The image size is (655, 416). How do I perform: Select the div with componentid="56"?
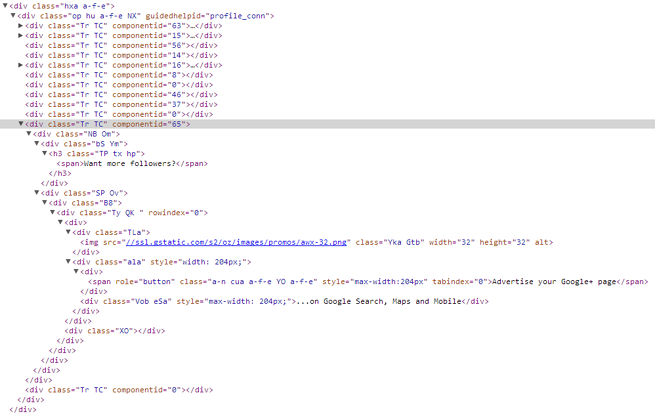coord(121,46)
